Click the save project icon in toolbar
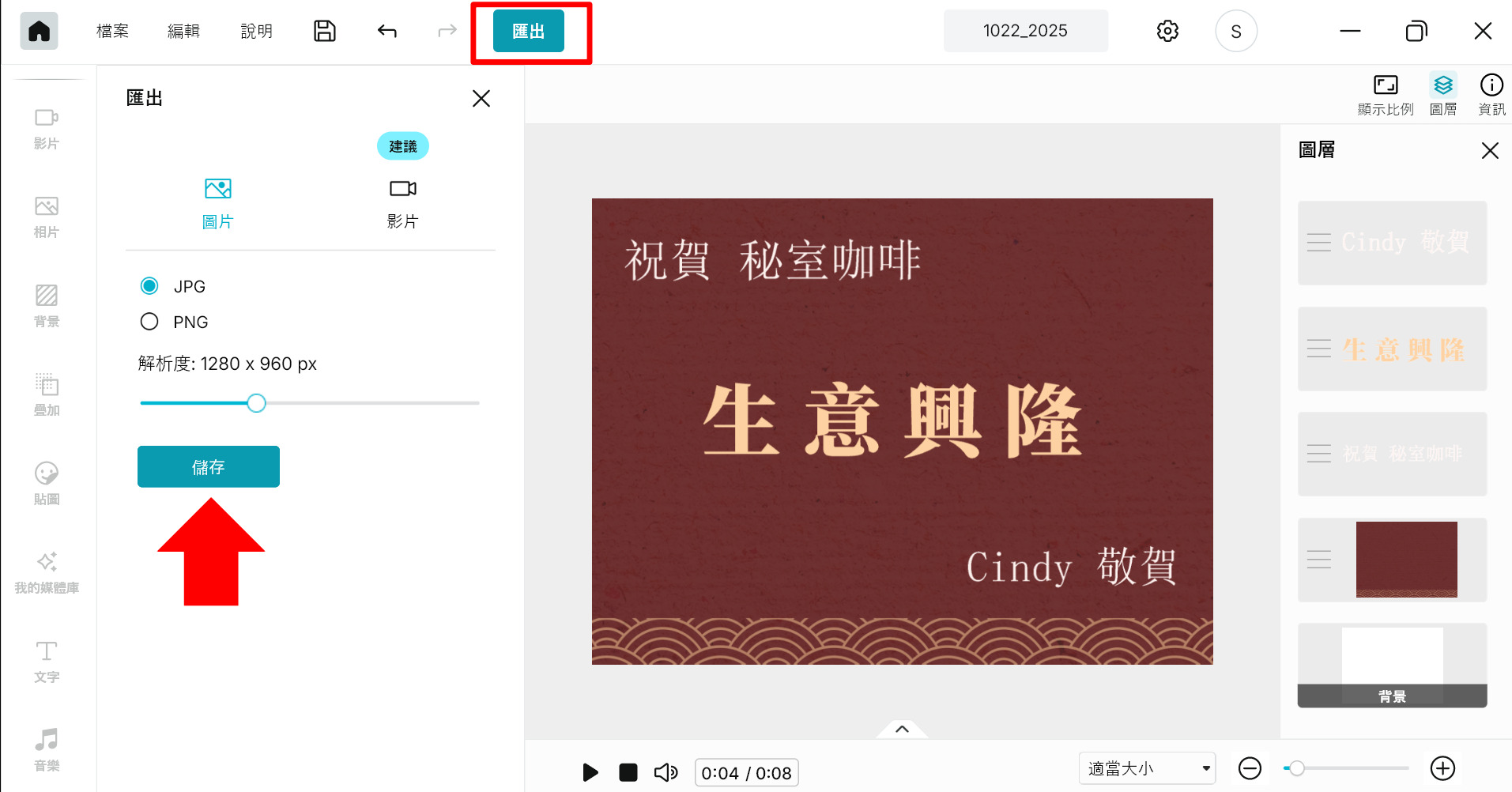Image resolution: width=1512 pixels, height=792 pixels. pos(324,30)
